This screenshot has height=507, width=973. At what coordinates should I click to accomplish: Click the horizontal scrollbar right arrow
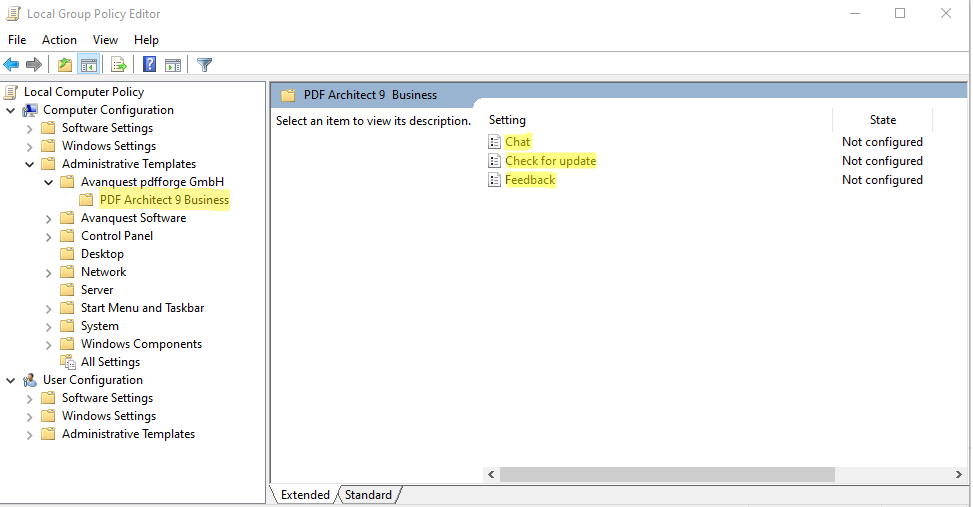(959, 475)
